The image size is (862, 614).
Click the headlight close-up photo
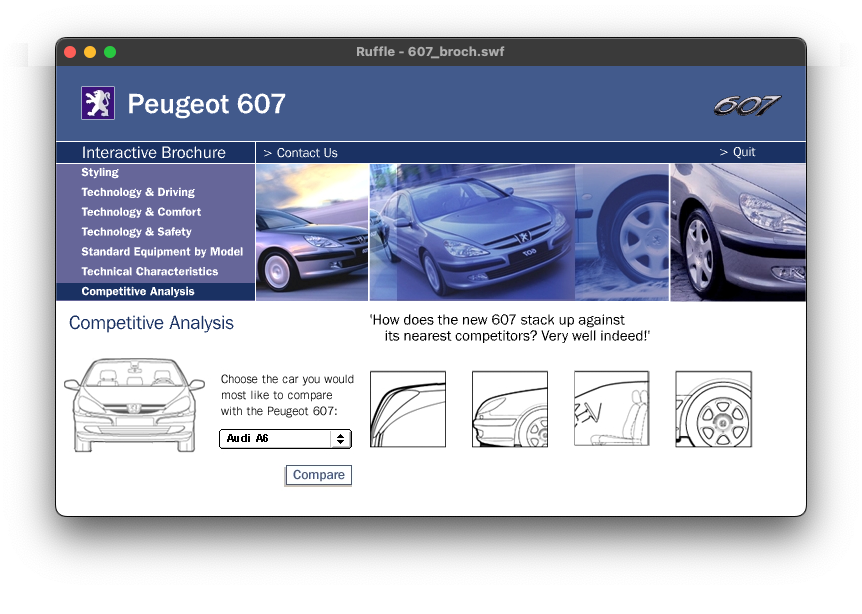point(738,232)
